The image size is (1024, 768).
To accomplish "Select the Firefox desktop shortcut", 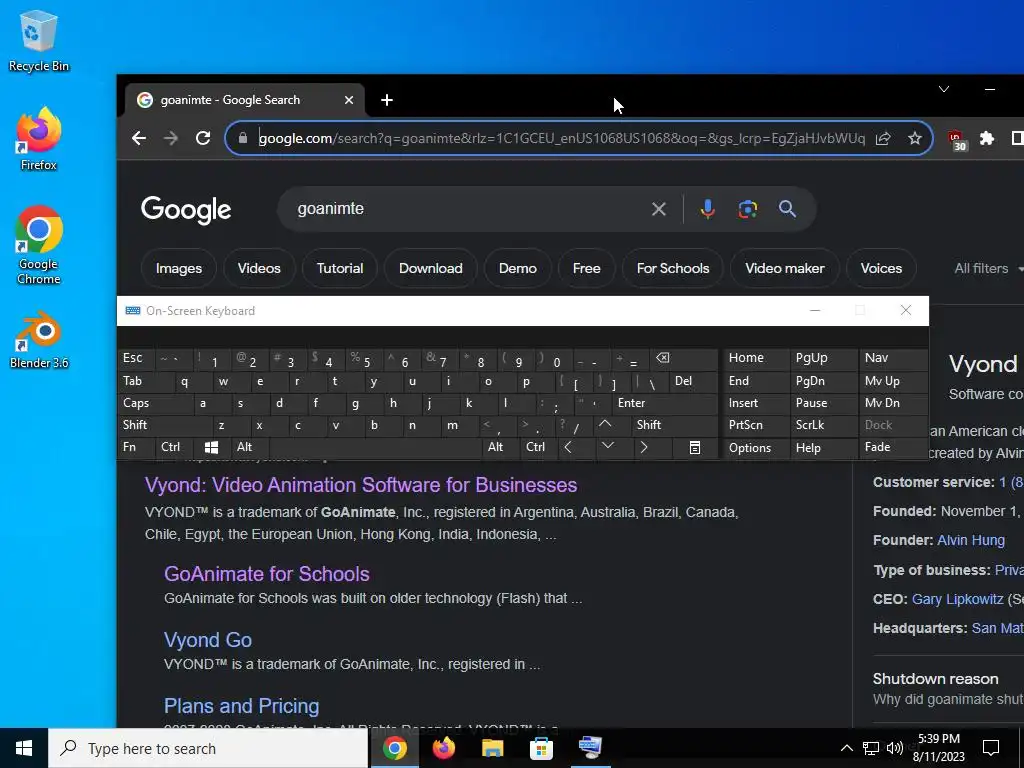I will point(39,139).
